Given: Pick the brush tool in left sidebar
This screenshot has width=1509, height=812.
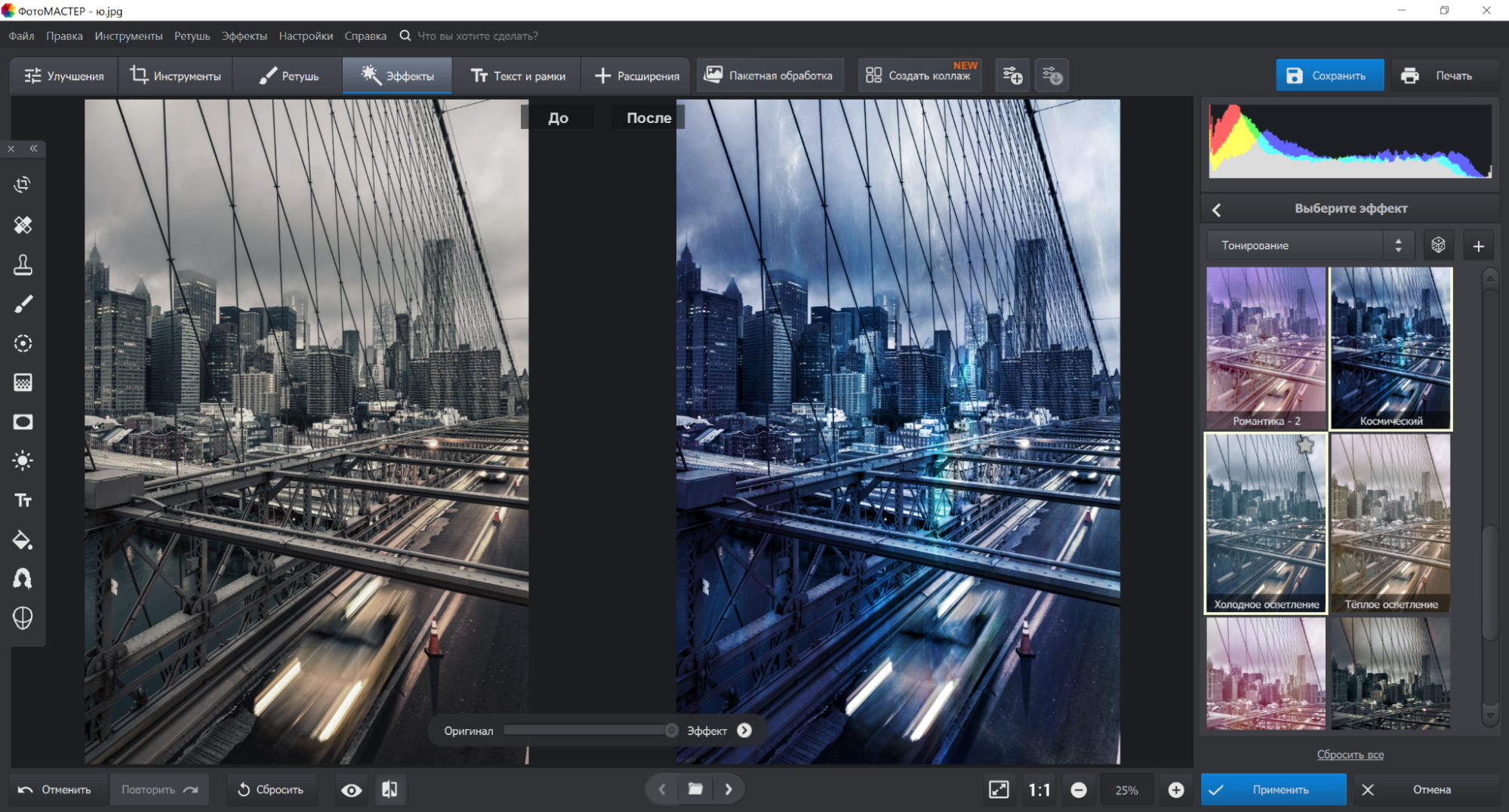Looking at the screenshot, I should pyautogui.click(x=23, y=304).
